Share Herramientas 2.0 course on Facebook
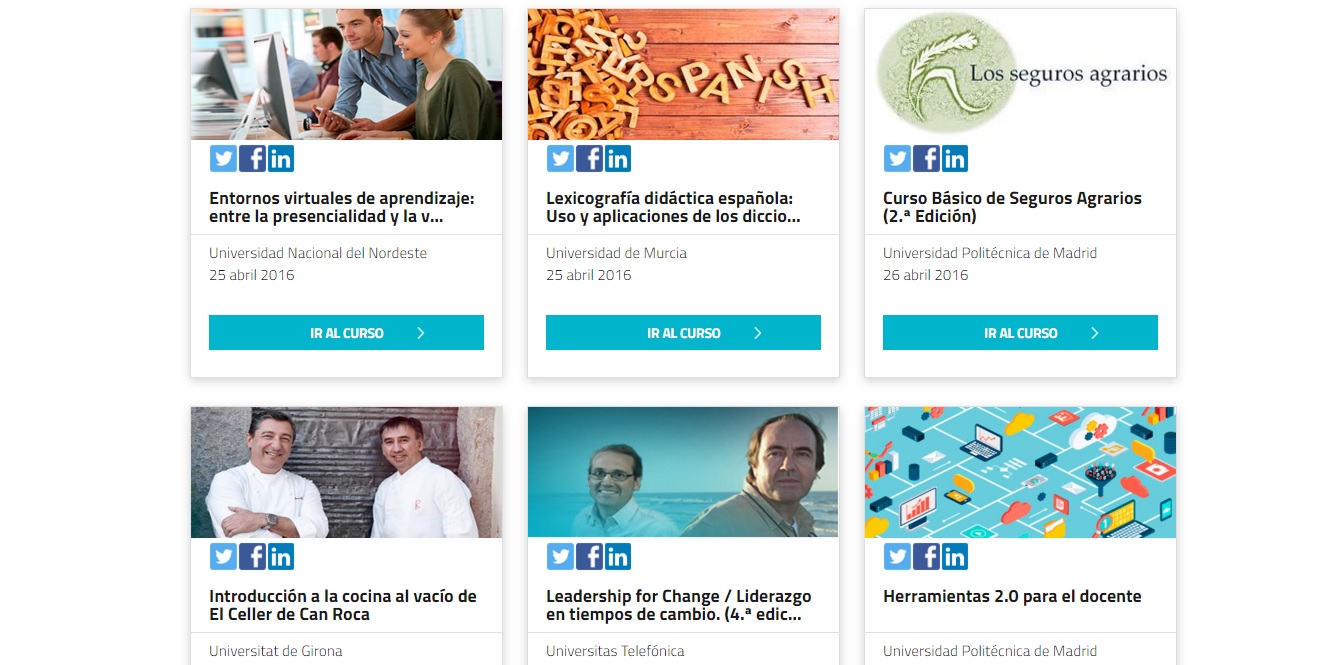 [x=926, y=556]
